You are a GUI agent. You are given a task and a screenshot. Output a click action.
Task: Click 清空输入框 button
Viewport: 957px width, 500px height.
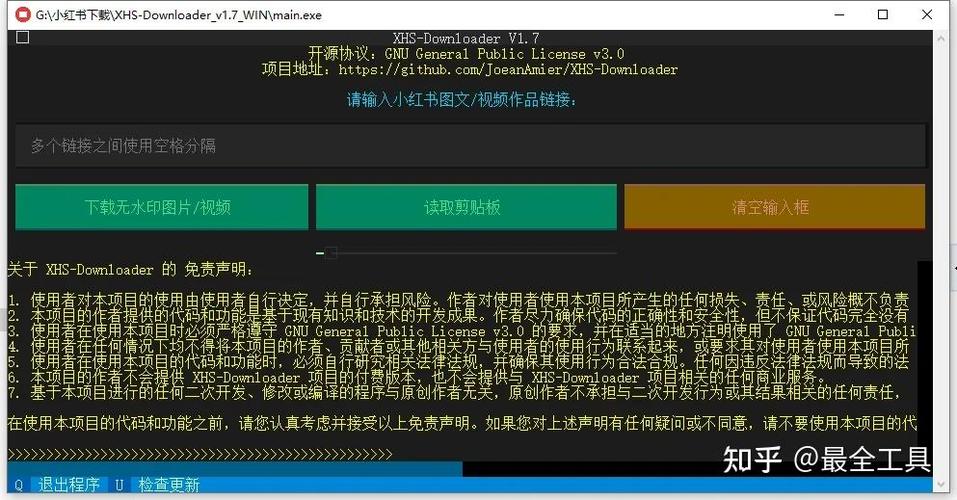(775, 207)
